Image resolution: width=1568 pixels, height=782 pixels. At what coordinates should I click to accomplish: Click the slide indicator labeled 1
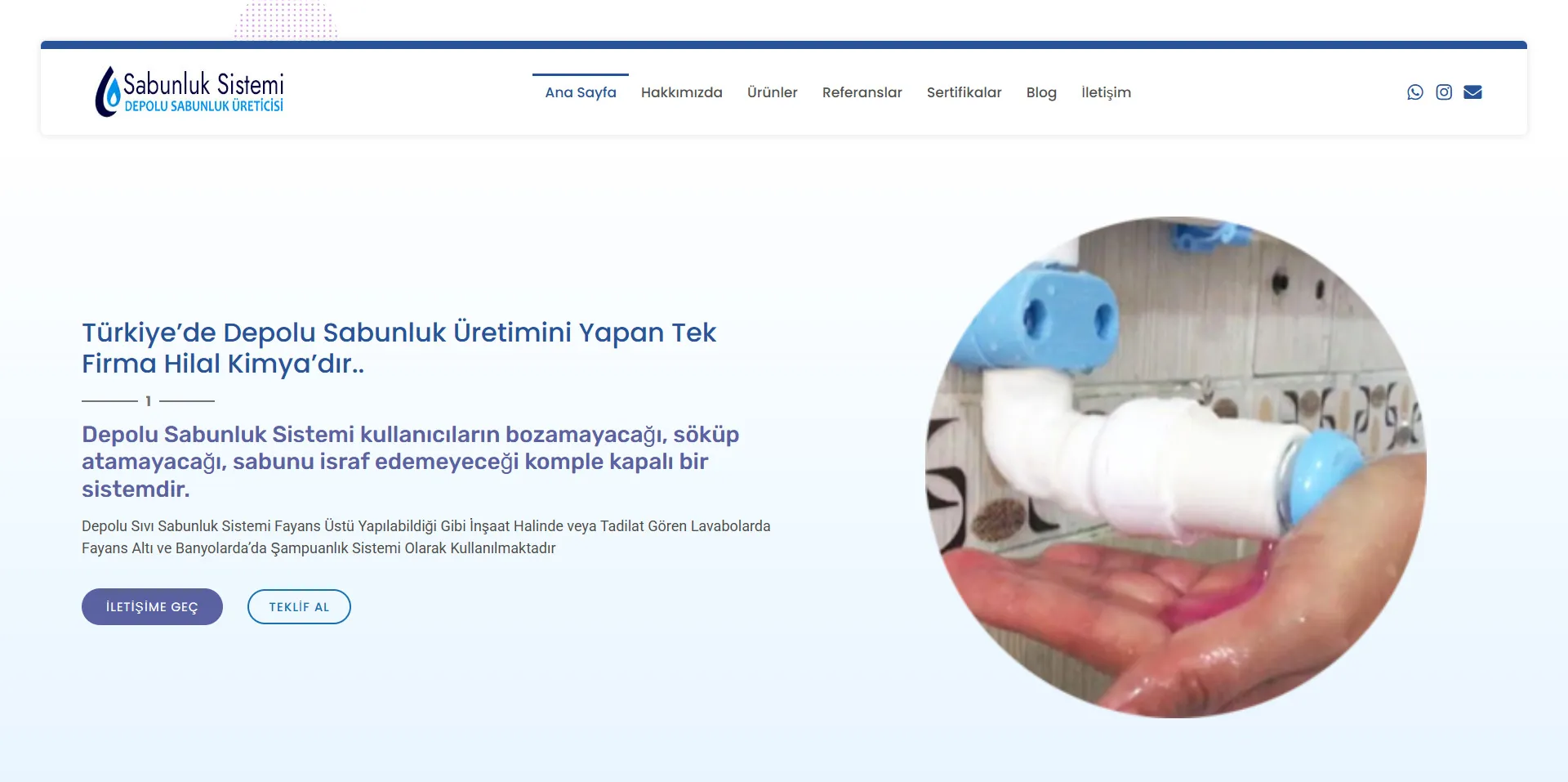(x=148, y=400)
